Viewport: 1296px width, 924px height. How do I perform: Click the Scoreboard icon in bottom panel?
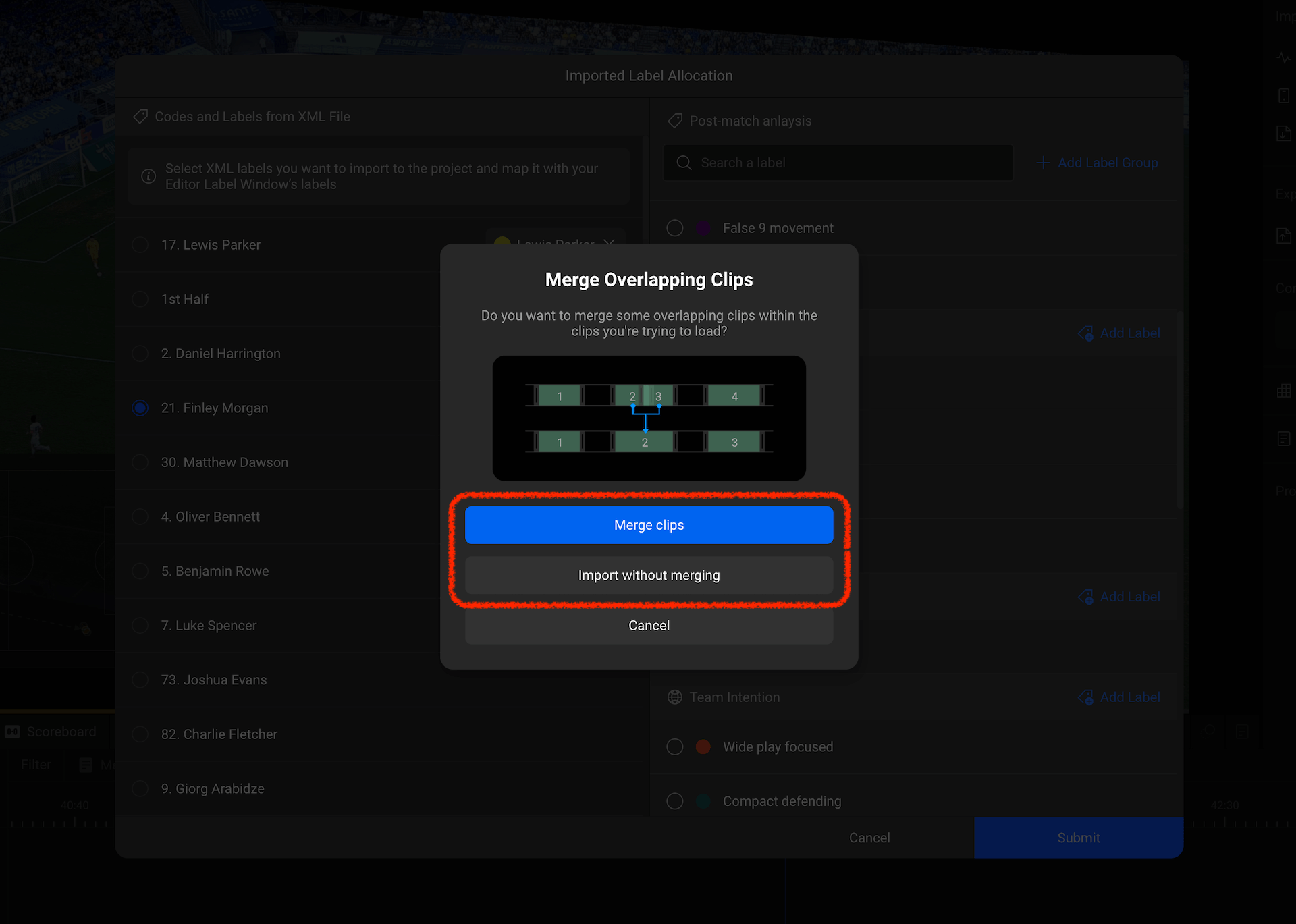click(x=12, y=732)
